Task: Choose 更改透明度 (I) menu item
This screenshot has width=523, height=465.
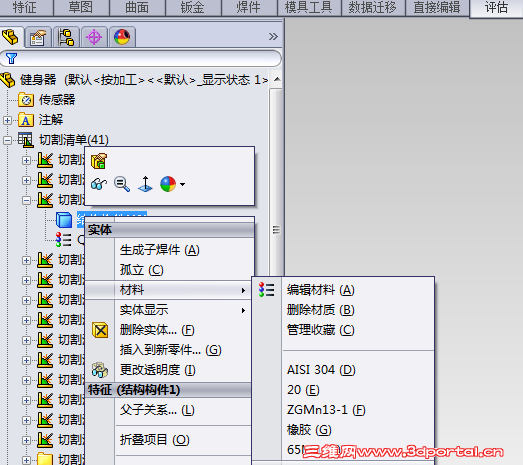Action: 158,370
